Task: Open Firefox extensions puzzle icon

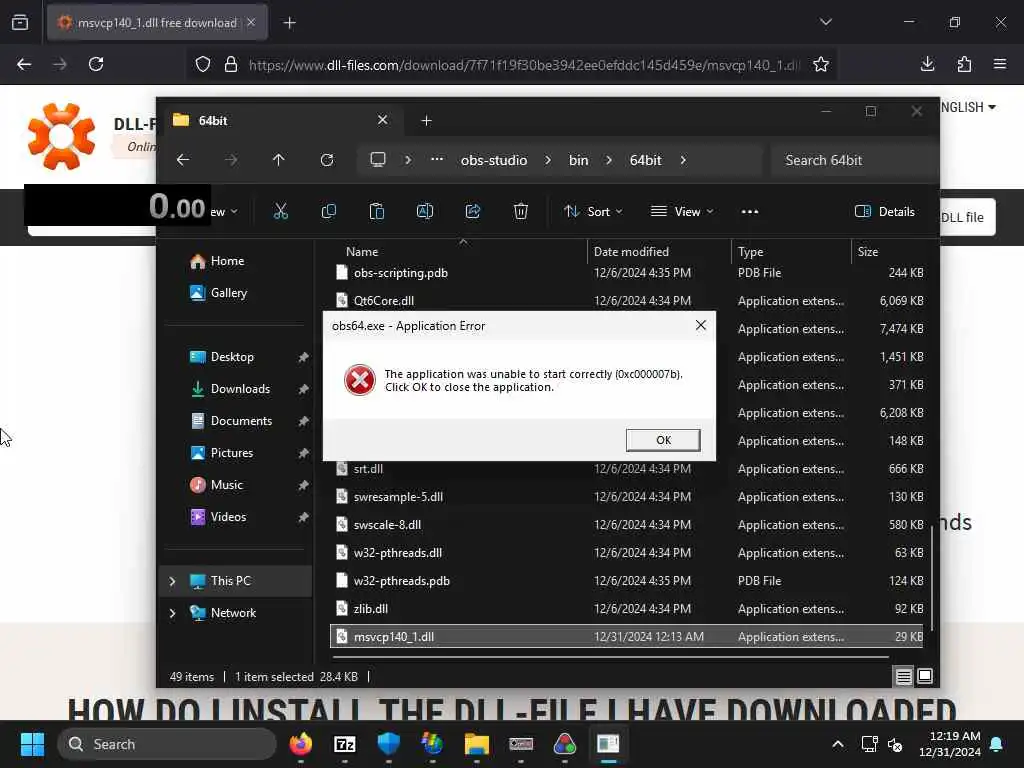Action: click(964, 64)
